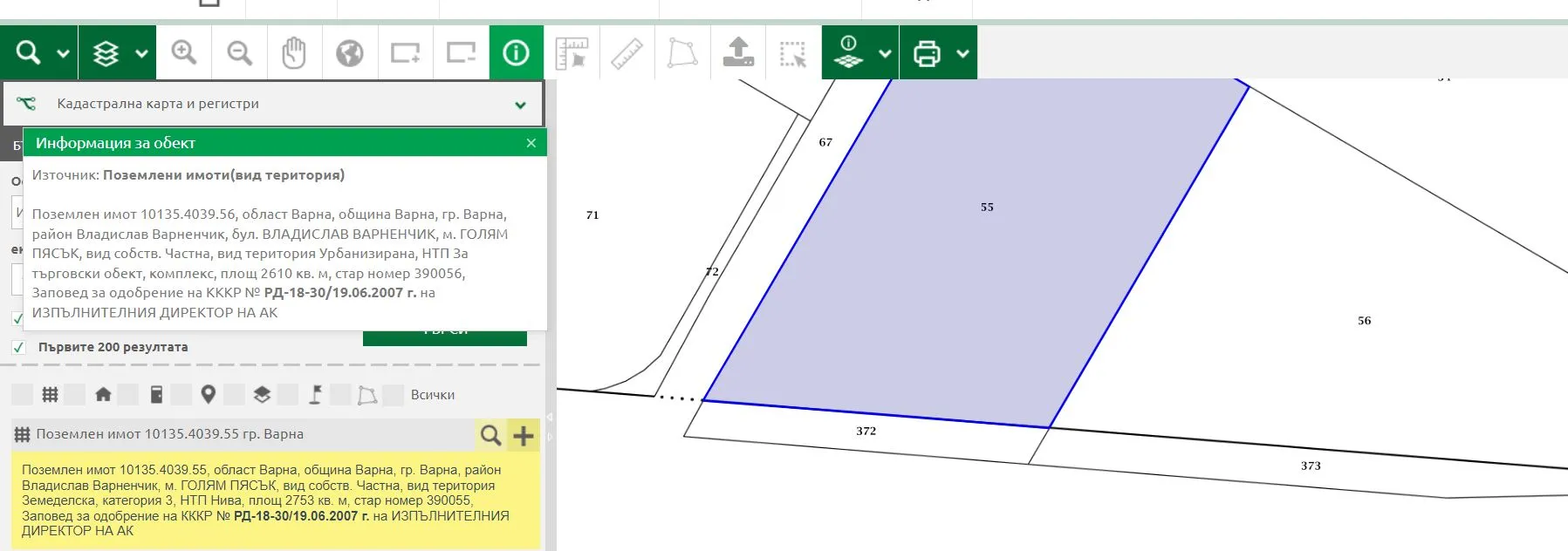This screenshot has height=551, width=1568.
Task: Click the add plus button for result
Action: click(x=524, y=435)
